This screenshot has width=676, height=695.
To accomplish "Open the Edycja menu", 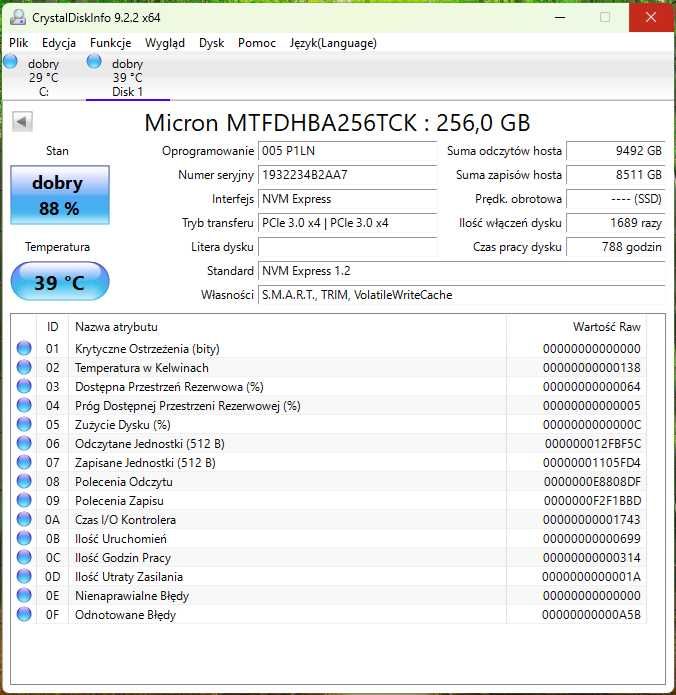I will pos(59,43).
